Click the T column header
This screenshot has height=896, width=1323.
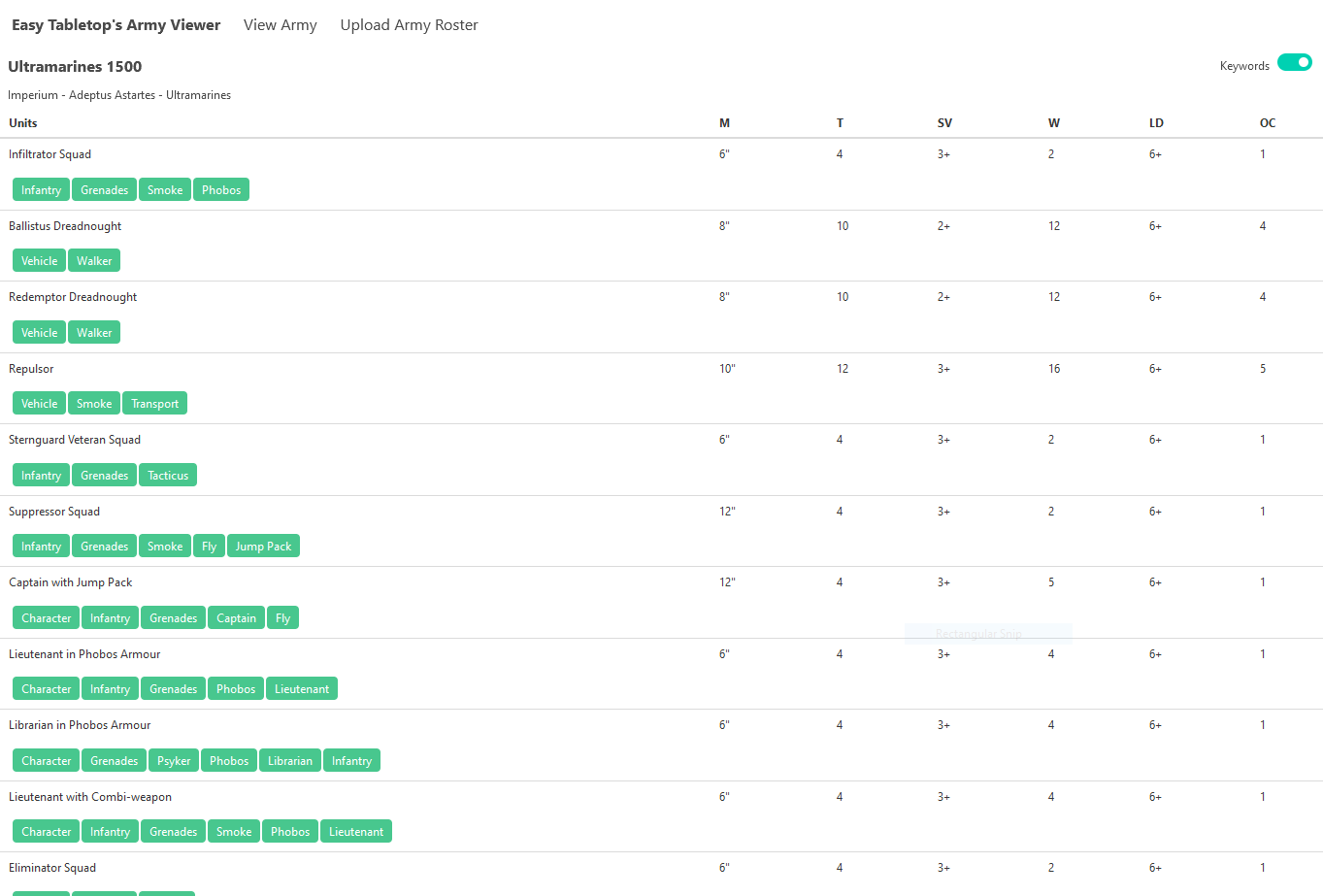840,123
